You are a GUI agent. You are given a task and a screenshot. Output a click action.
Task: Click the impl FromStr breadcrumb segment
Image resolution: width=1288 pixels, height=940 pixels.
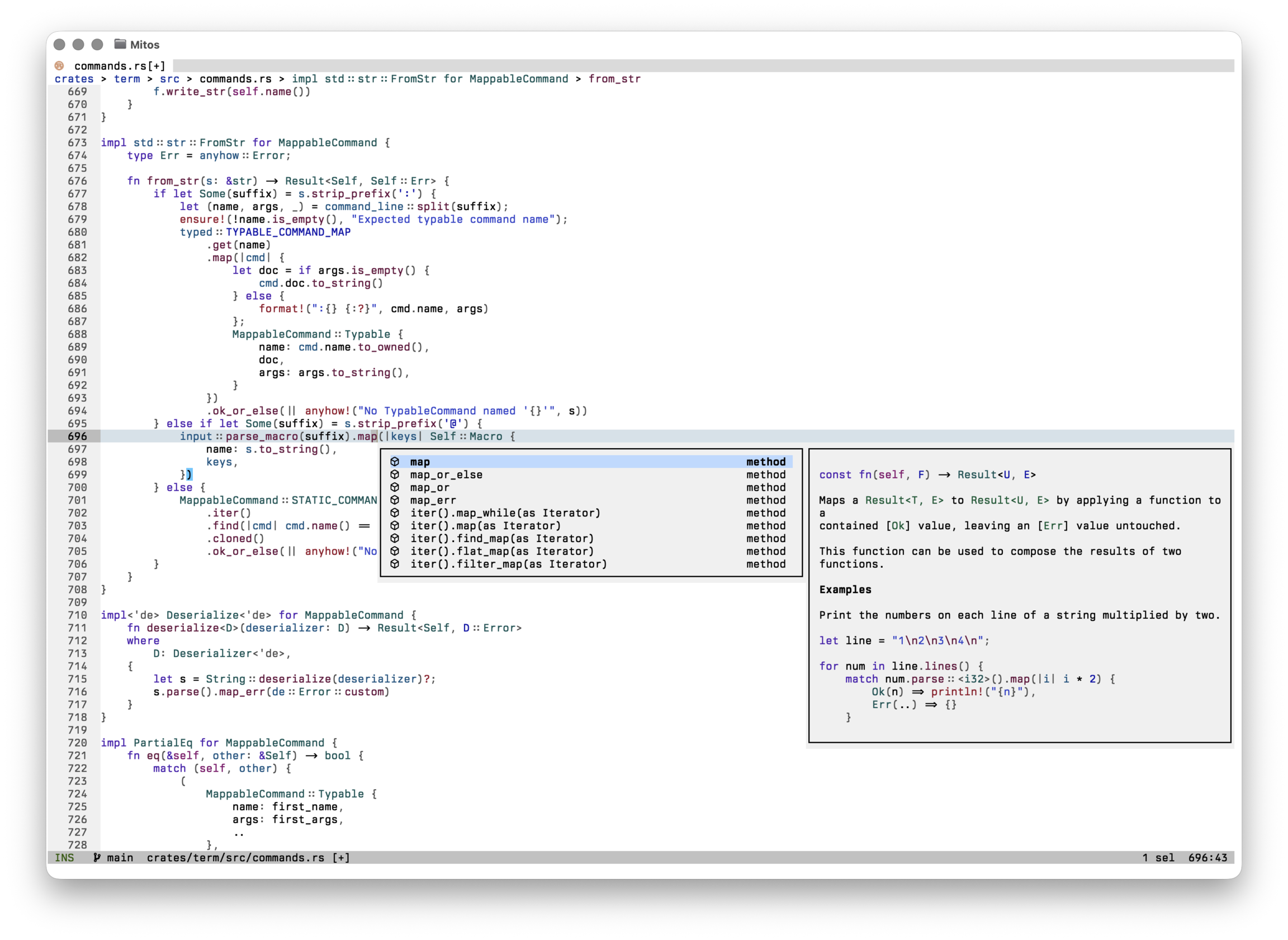[x=430, y=79]
